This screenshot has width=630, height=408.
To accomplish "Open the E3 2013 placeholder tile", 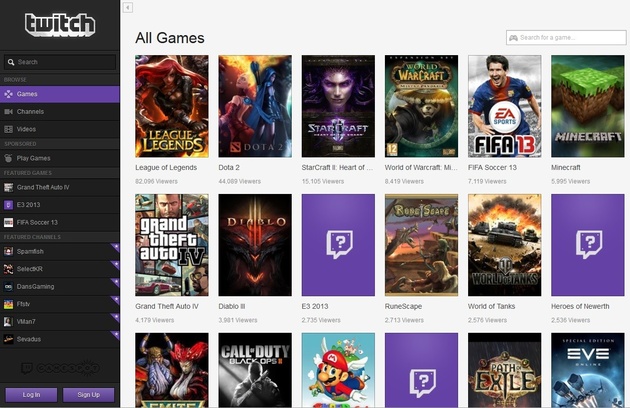I will [338, 245].
